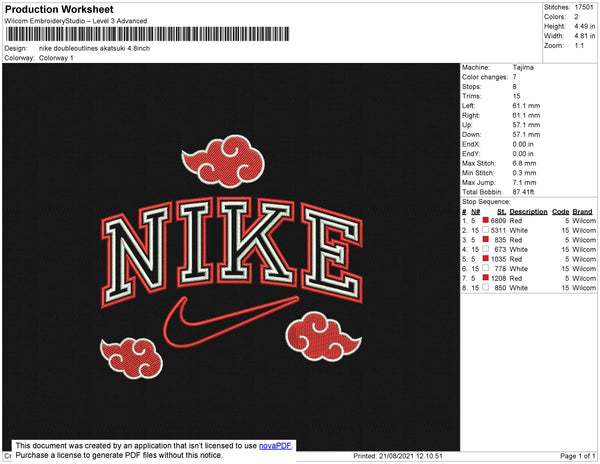Click the EndY label

pos(471,154)
